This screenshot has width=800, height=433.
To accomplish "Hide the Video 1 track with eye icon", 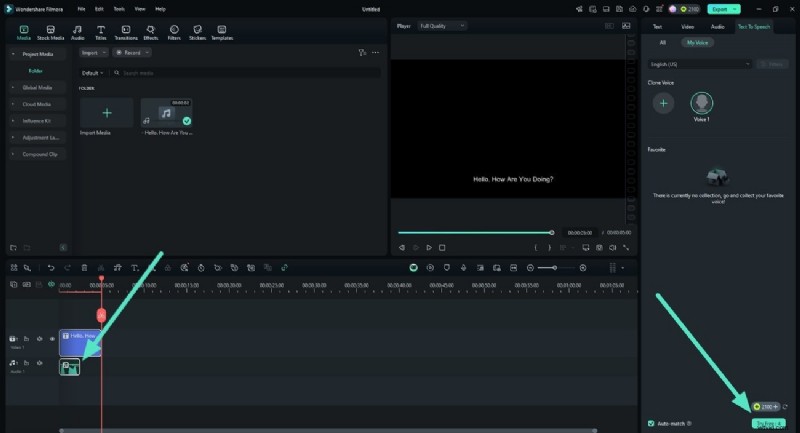I will pyautogui.click(x=52, y=339).
